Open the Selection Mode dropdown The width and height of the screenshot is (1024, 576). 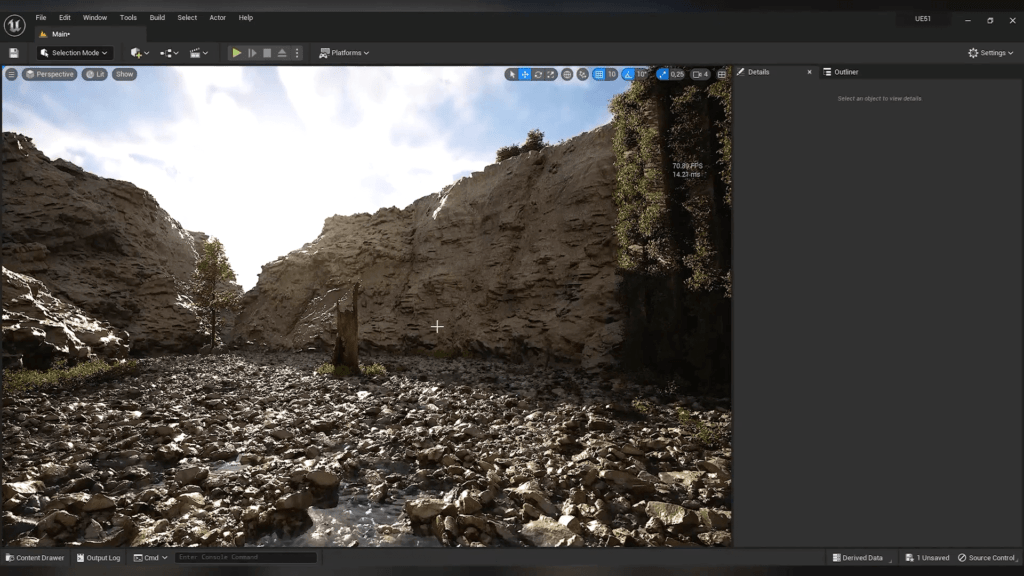pyautogui.click(x=74, y=53)
